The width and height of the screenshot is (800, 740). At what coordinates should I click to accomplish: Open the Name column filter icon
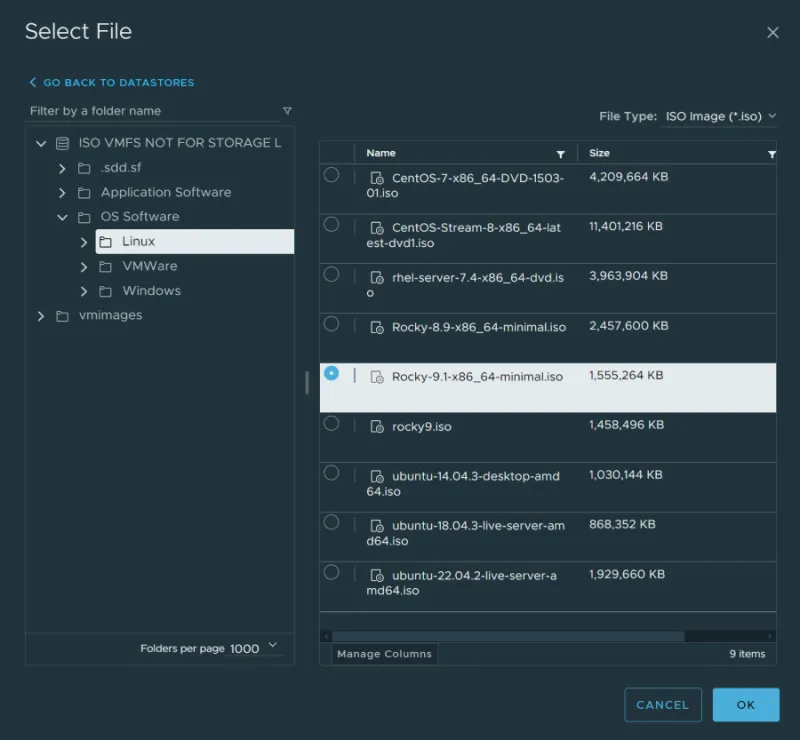point(560,154)
